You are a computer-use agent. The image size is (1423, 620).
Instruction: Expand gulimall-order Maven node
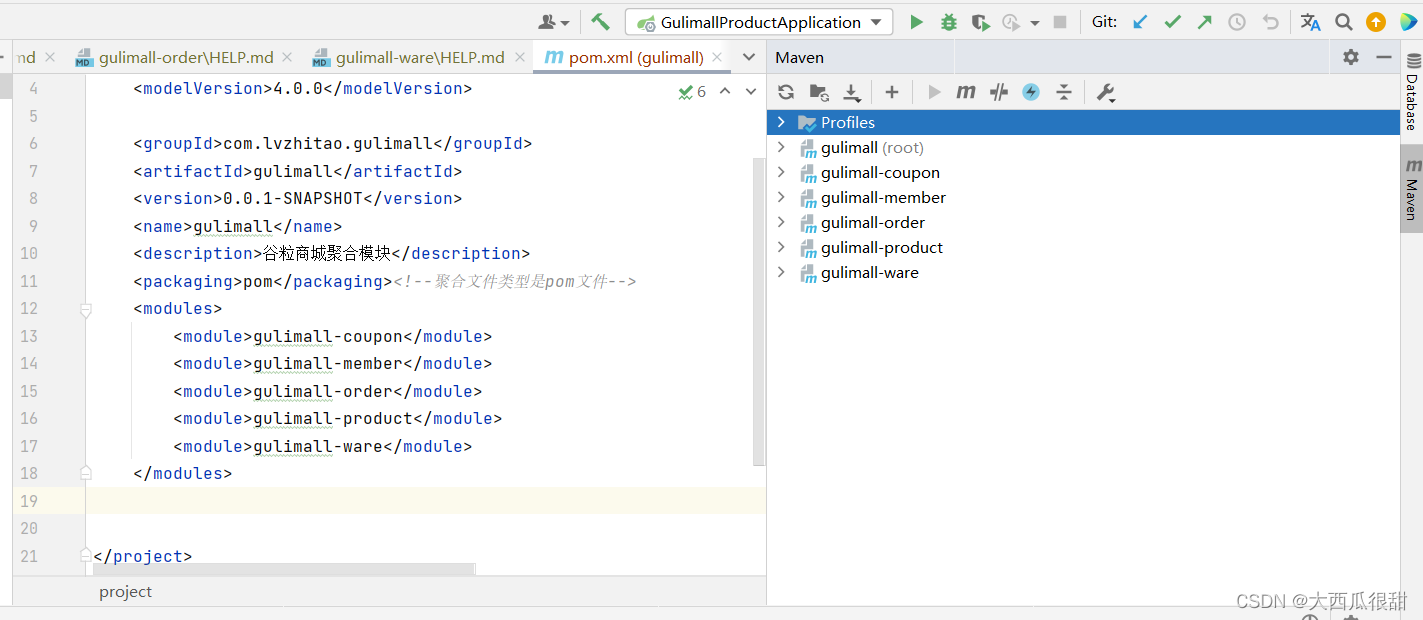(x=782, y=222)
